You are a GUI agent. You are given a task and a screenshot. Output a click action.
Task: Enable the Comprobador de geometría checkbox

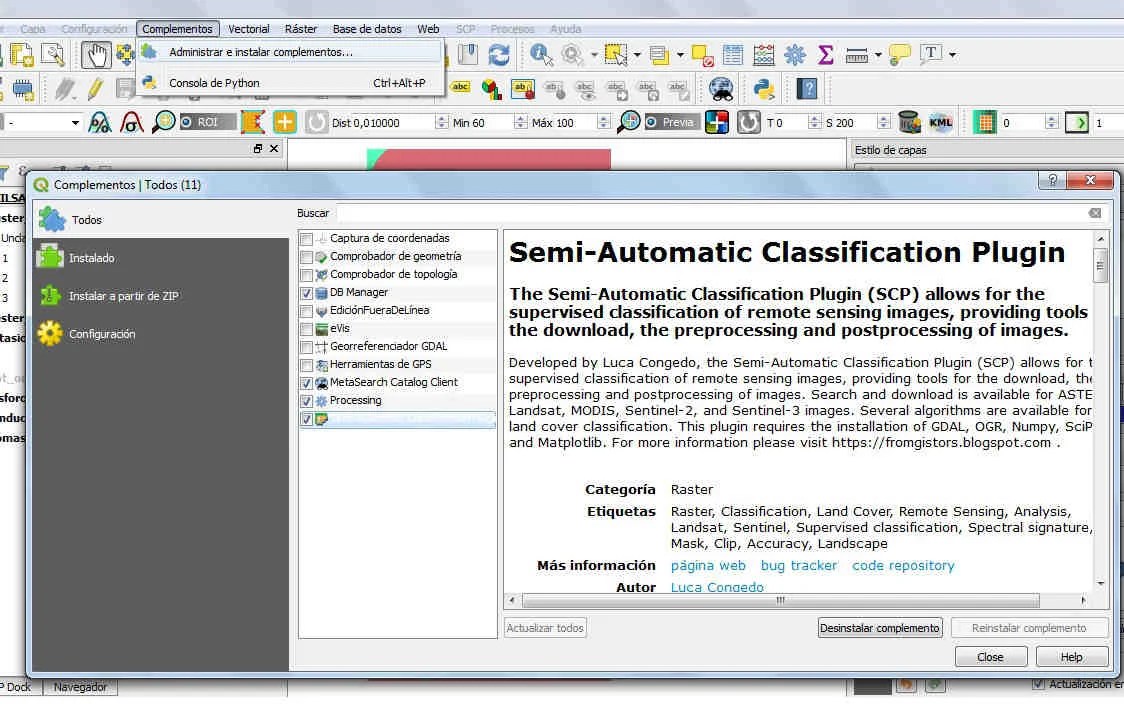[x=307, y=257]
